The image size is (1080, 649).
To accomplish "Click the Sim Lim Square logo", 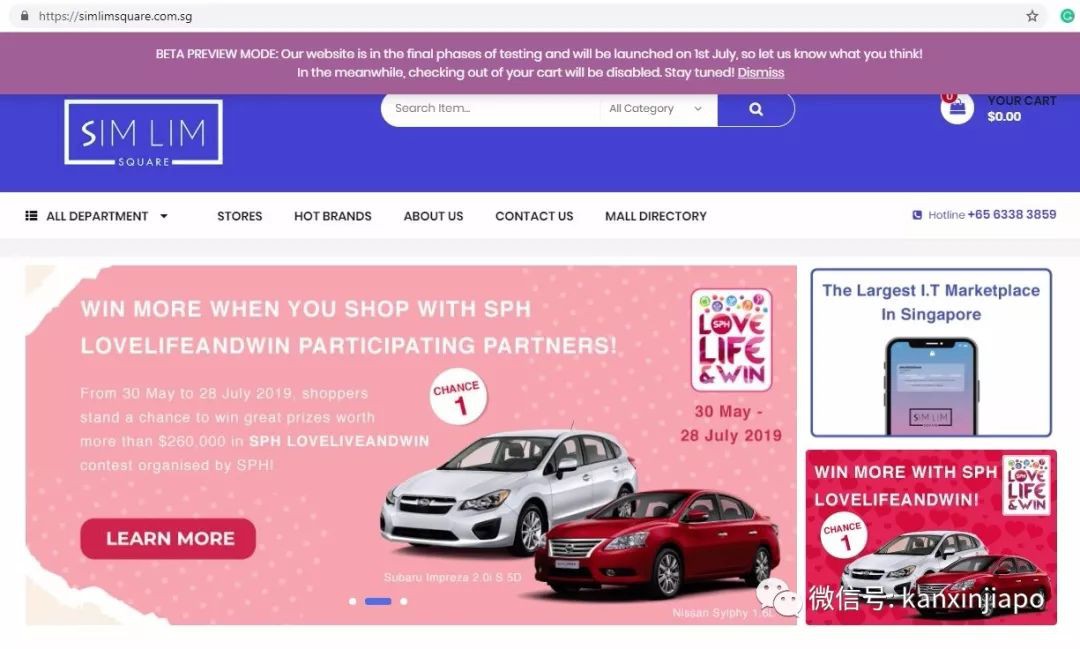I will (143, 133).
